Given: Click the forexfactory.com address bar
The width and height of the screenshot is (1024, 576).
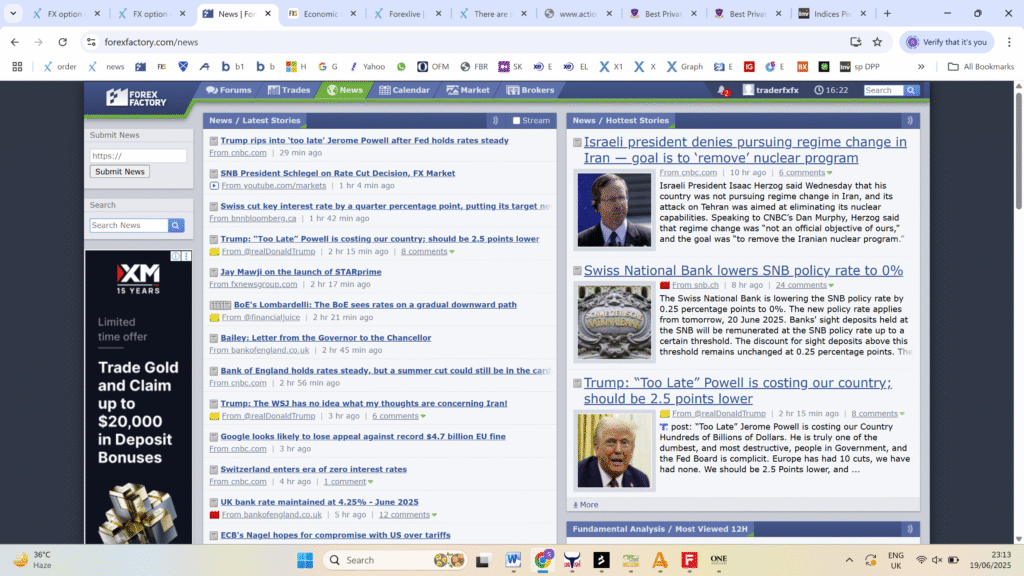Looking at the screenshot, I should pyautogui.click(x=470, y=42).
